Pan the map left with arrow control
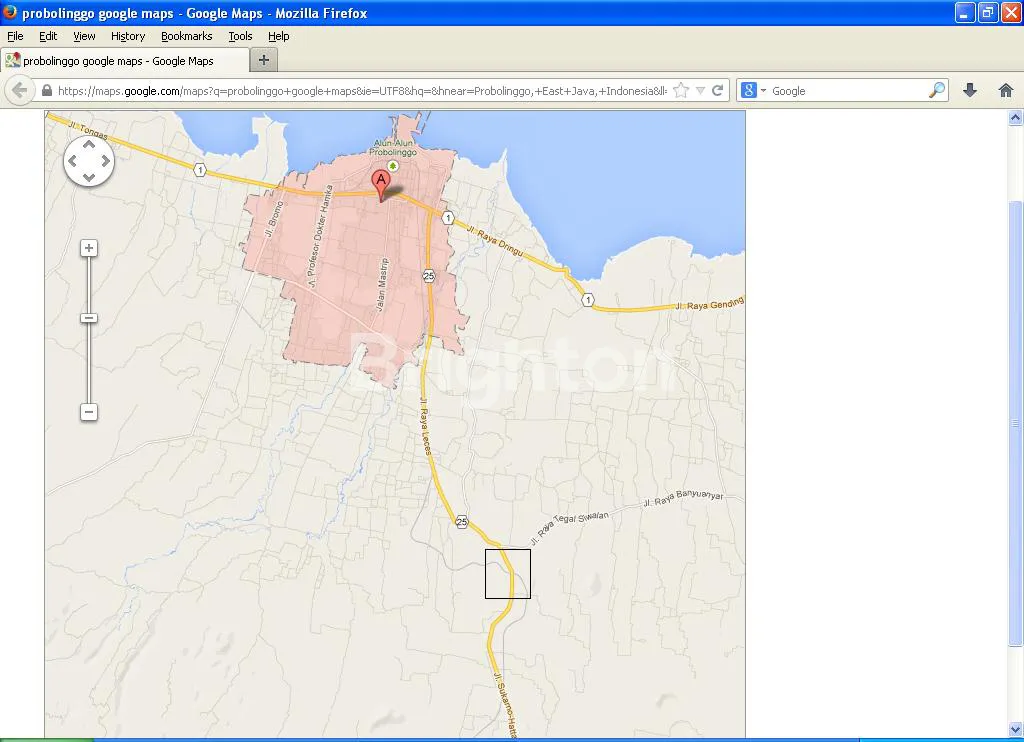Viewport: 1024px width, 742px height. pyautogui.click(x=73, y=161)
